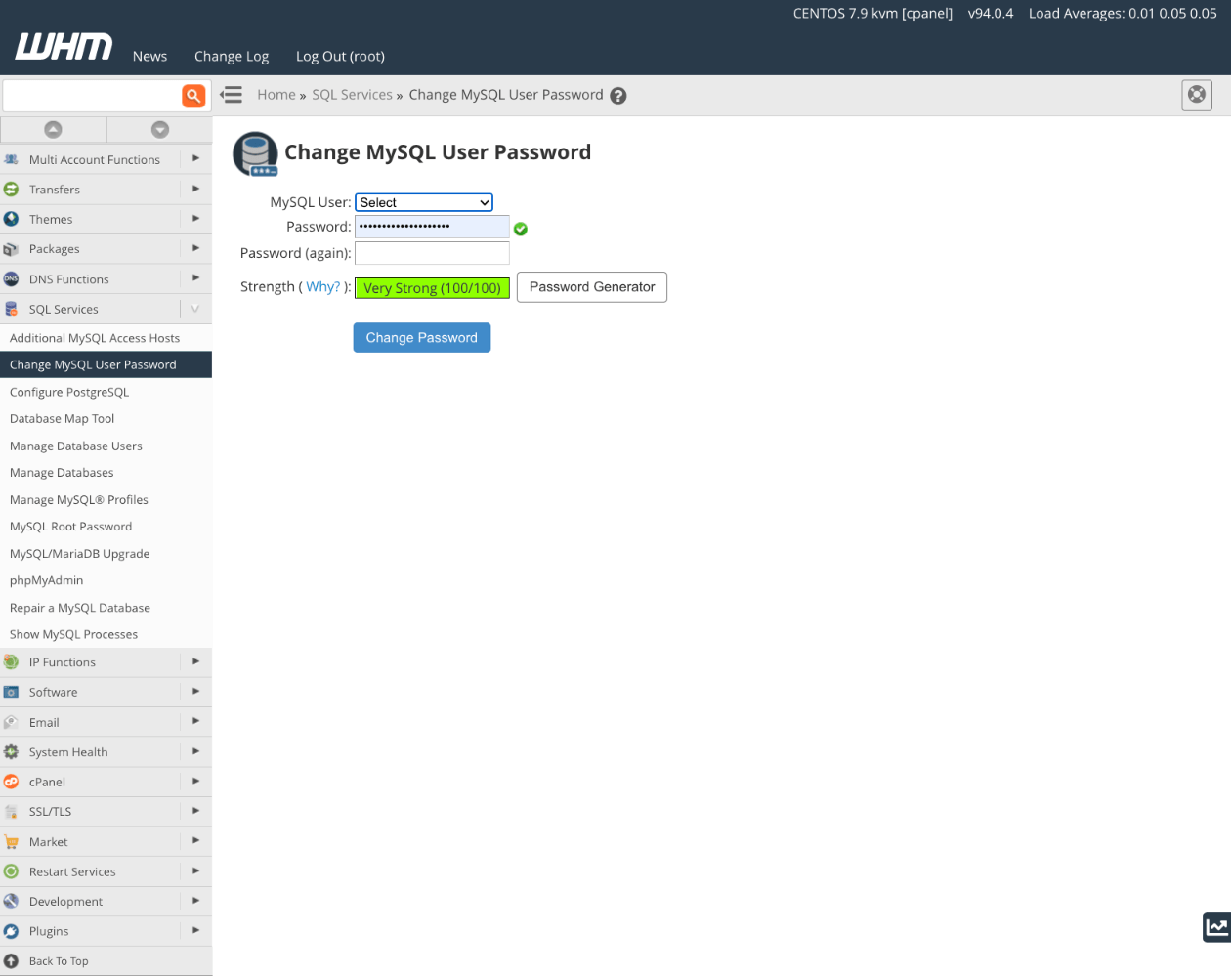Select News in the top menu

[x=149, y=56]
